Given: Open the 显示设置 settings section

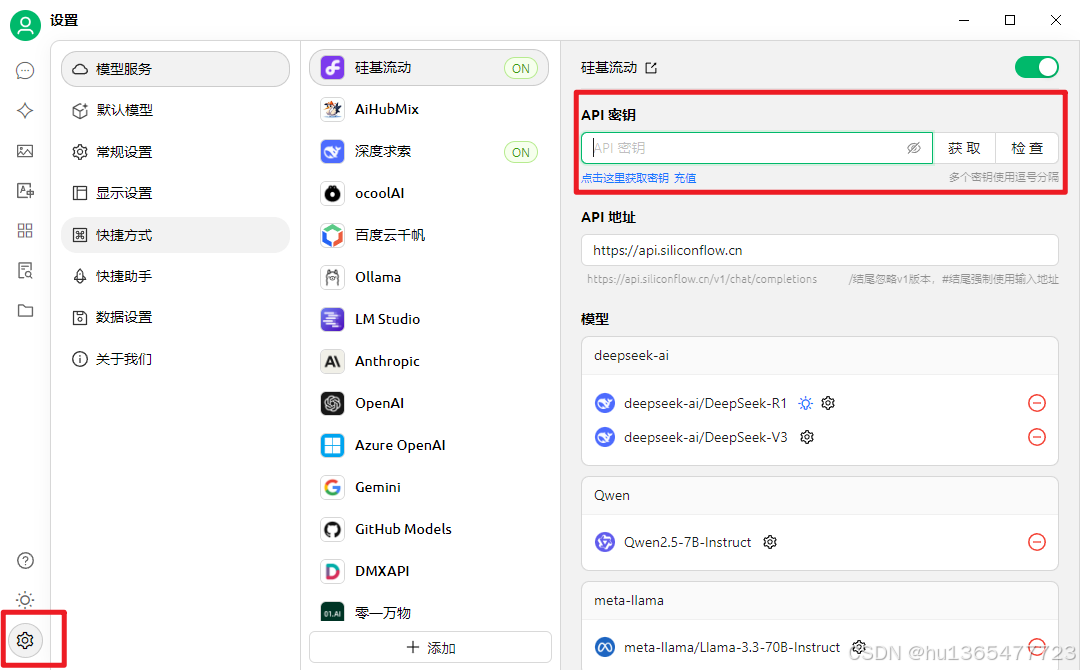Looking at the screenshot, I should click(x=176, y=193).
